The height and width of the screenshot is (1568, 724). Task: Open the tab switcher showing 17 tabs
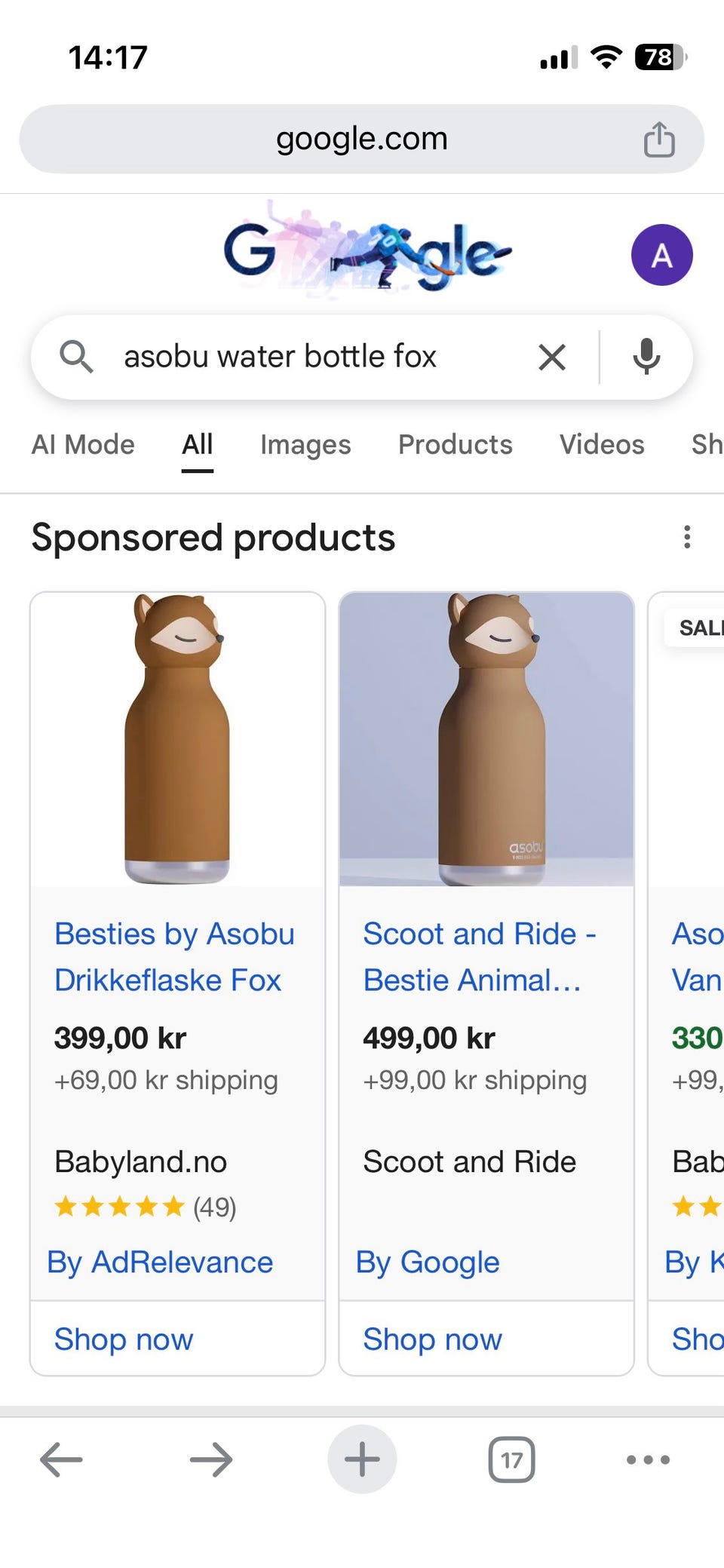click(512, 1459)
